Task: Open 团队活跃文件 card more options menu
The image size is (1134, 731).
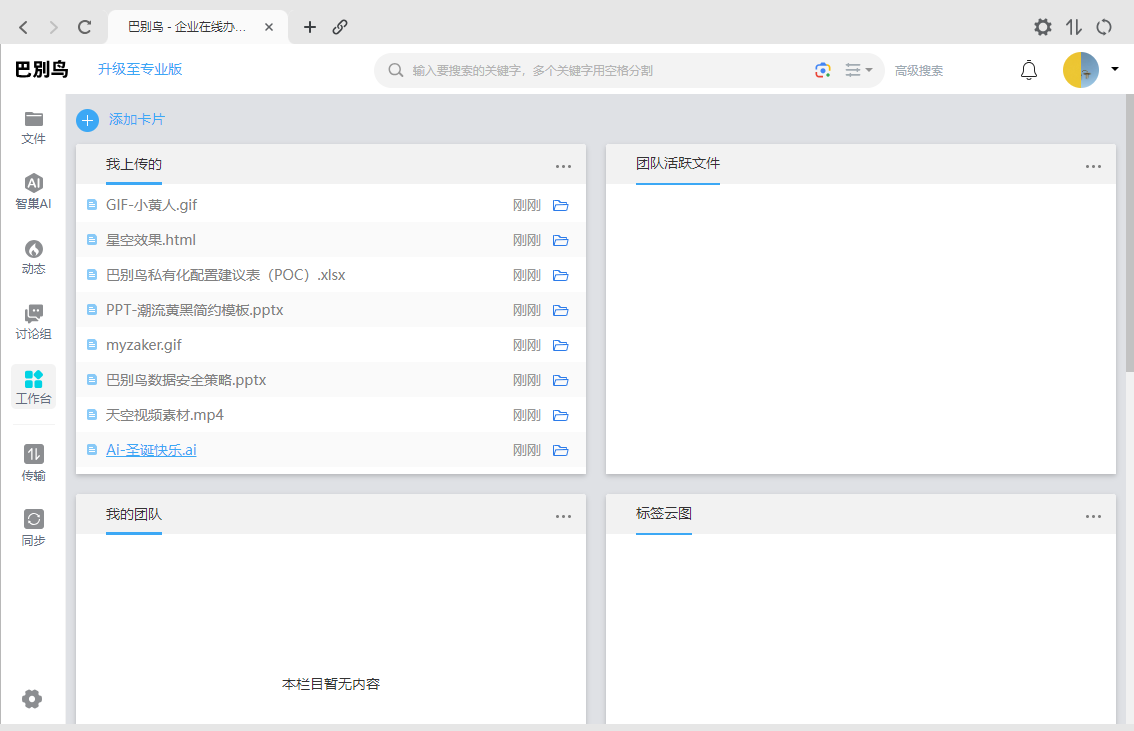Action: tap(1094, 166)
